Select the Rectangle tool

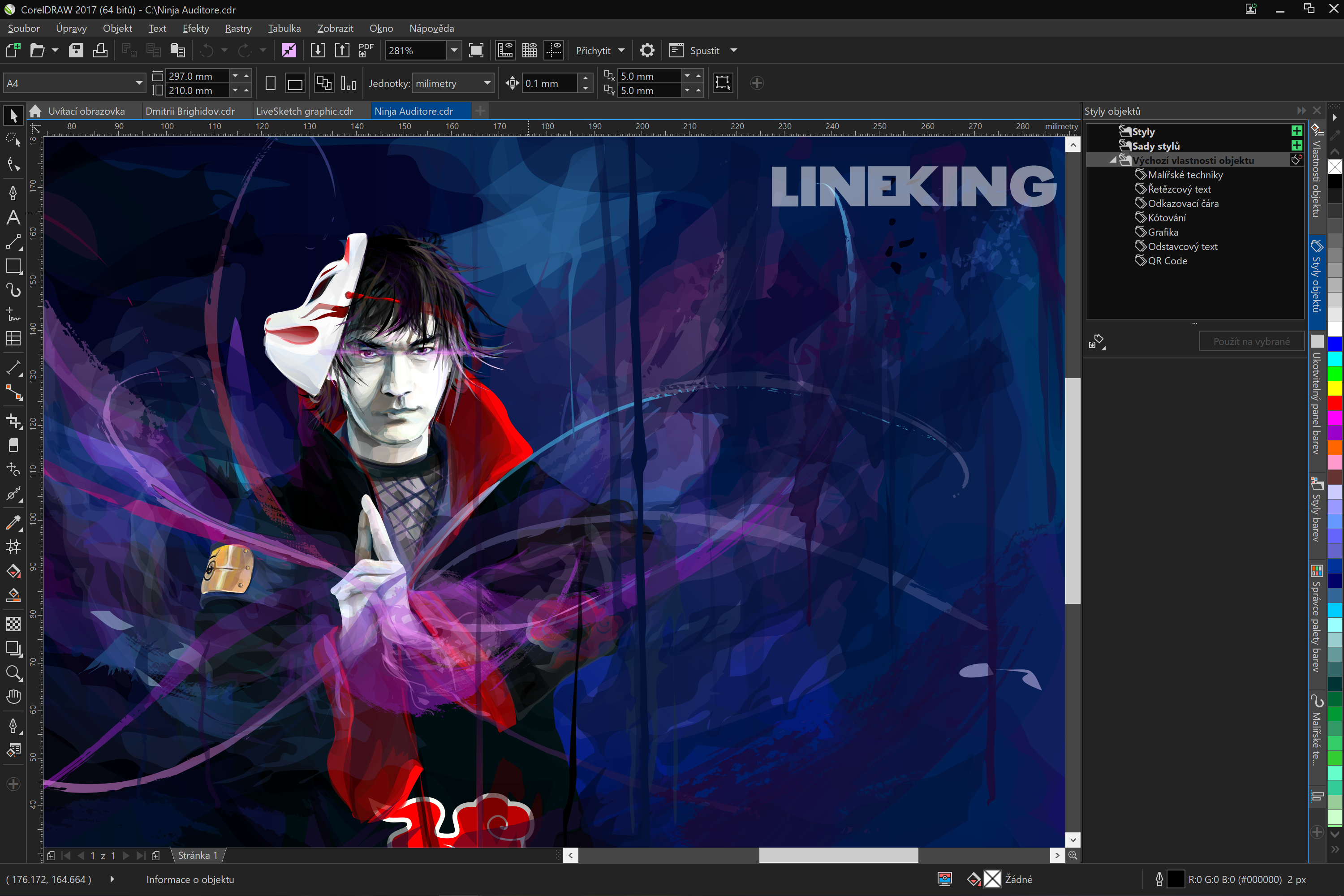13,266
